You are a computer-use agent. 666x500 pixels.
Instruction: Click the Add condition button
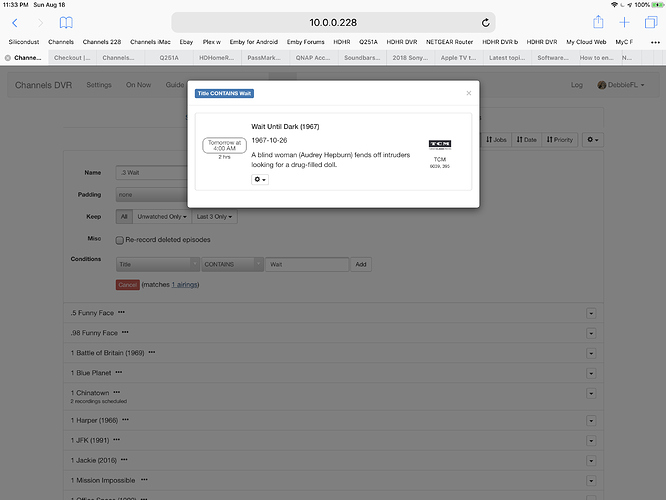click(361, 264)
